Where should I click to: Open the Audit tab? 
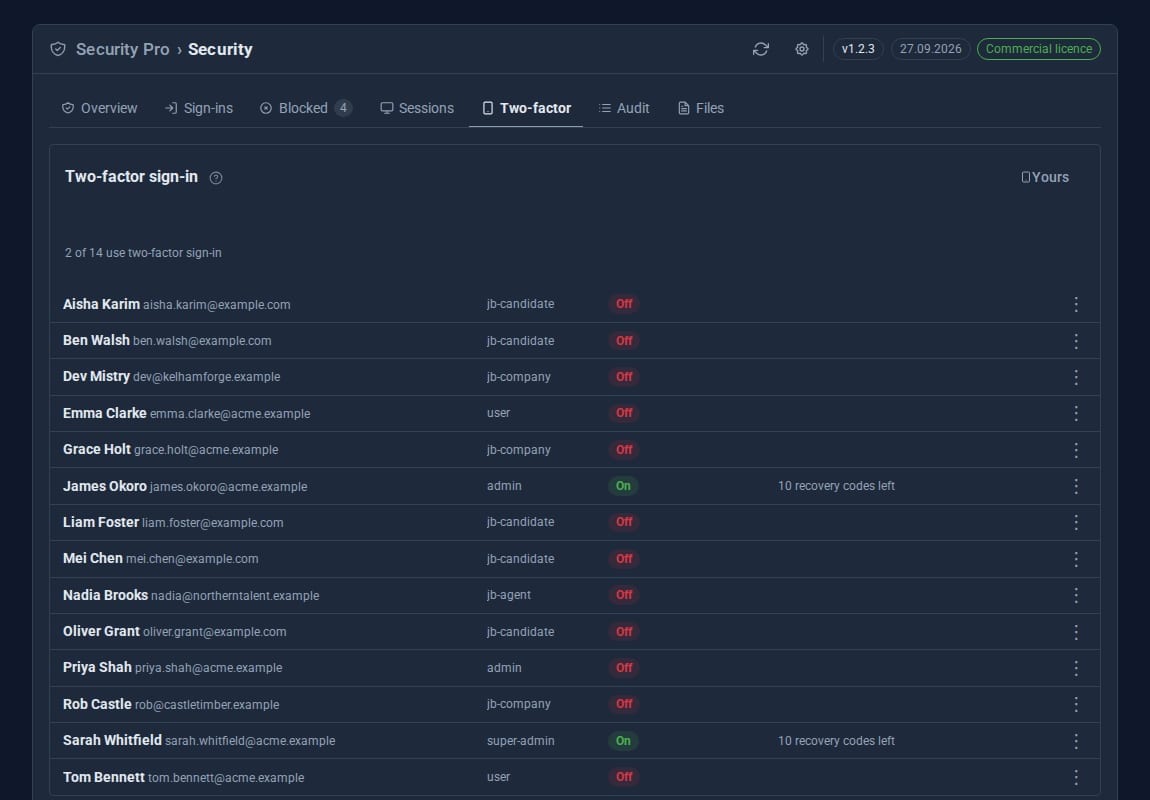(624, 109)
